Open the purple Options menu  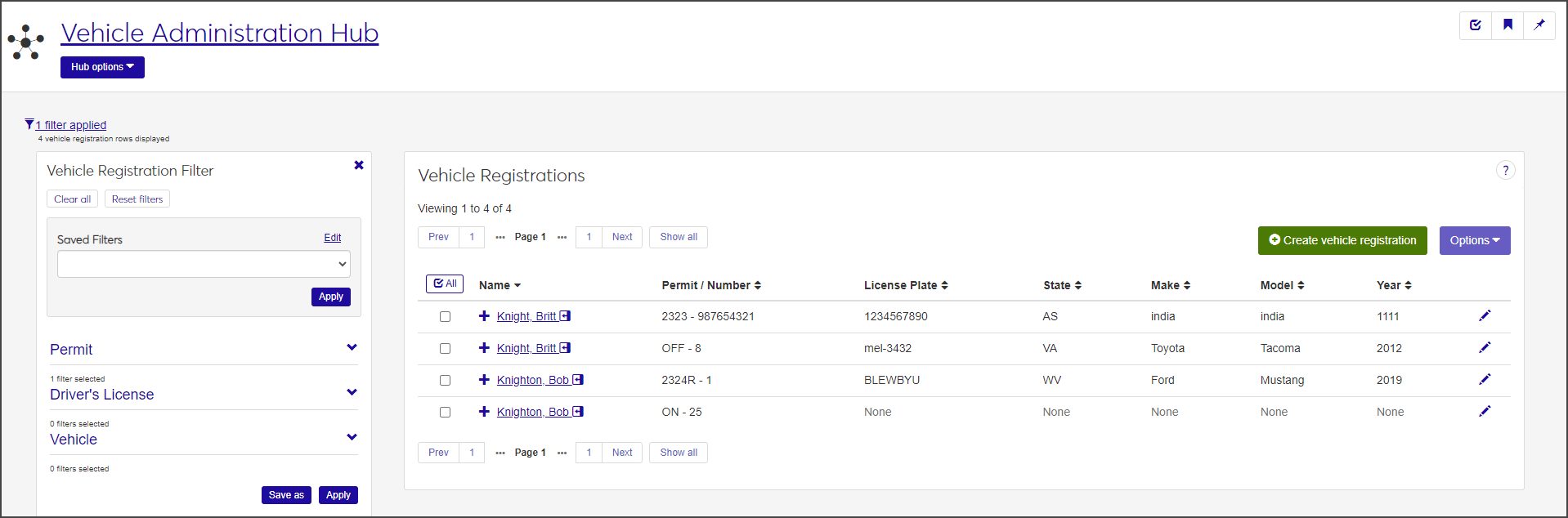pos(1474,240)
